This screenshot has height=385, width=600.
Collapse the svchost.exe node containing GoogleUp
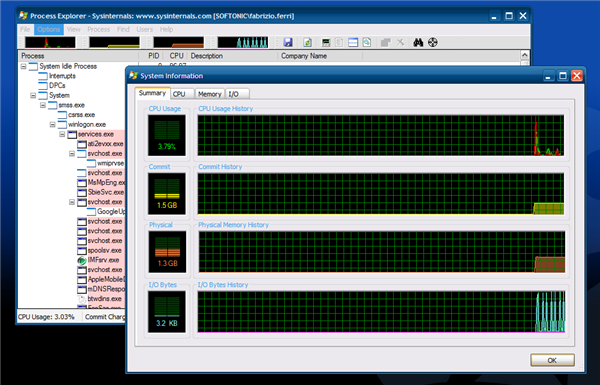[x=72, y=202]
